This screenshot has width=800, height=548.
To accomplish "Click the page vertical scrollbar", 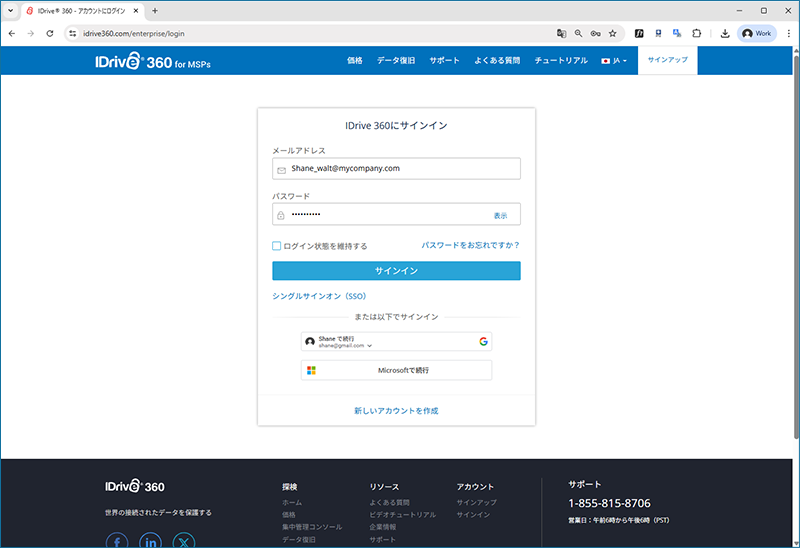I will [796, 245].
